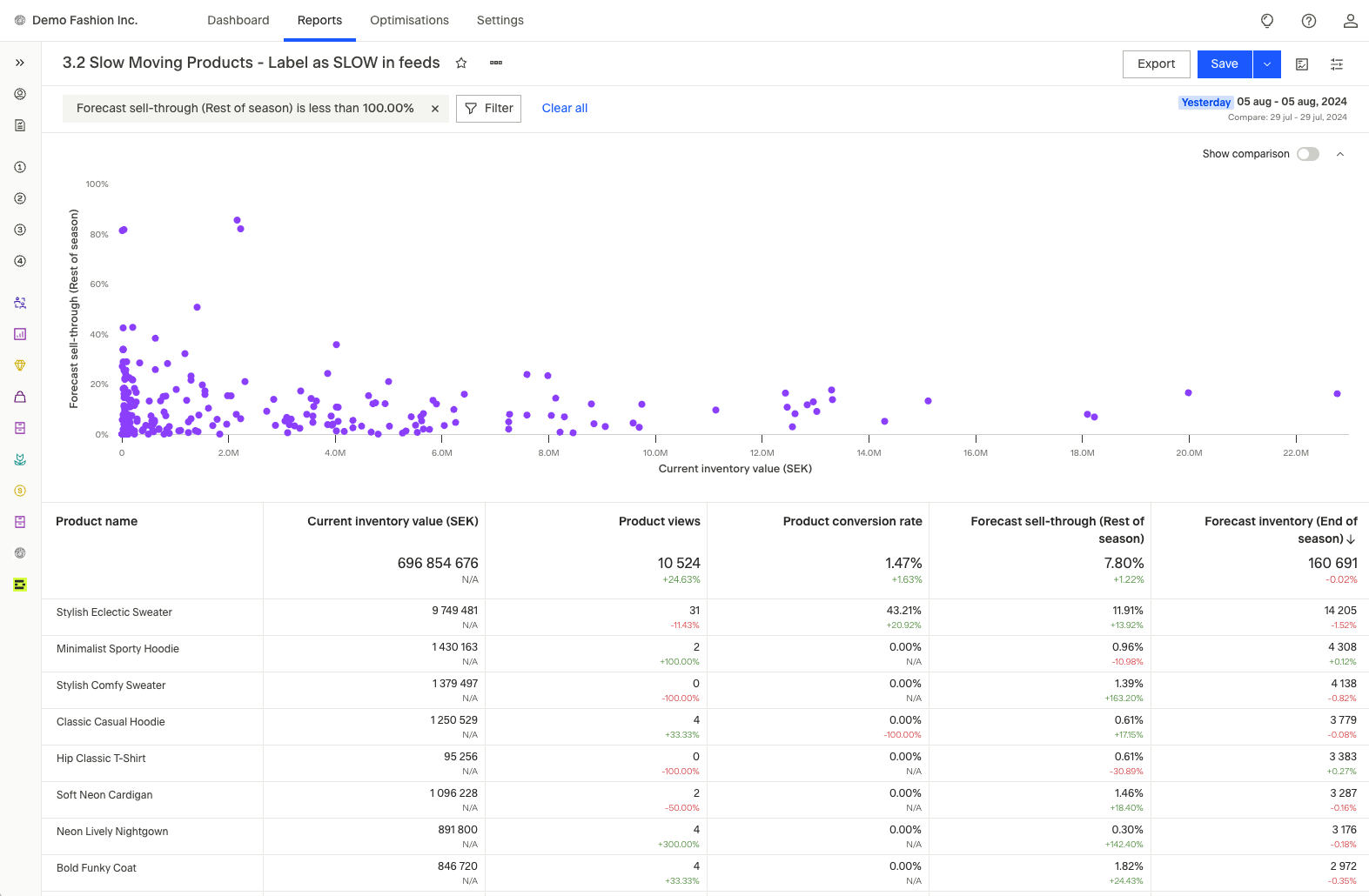Open the purple bar chart sidebar icon
This screenshot has height=896, width=1369.
(x=20, y=334)
